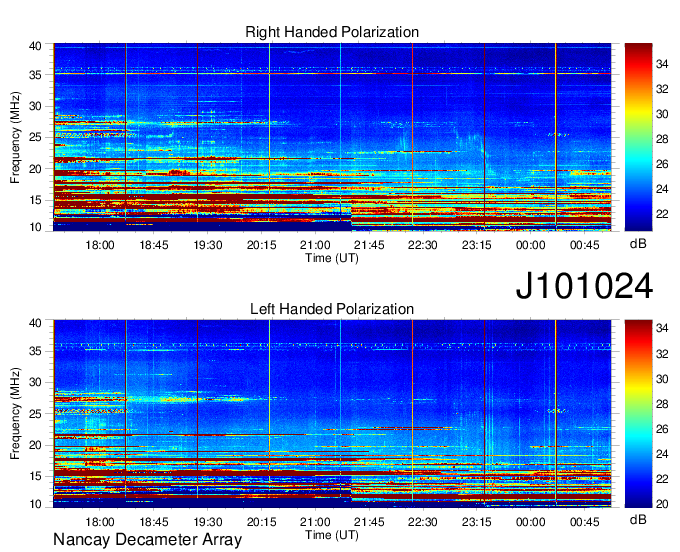Click the 40 MHz tick of Right Handed plot

[x=35, y=46]
